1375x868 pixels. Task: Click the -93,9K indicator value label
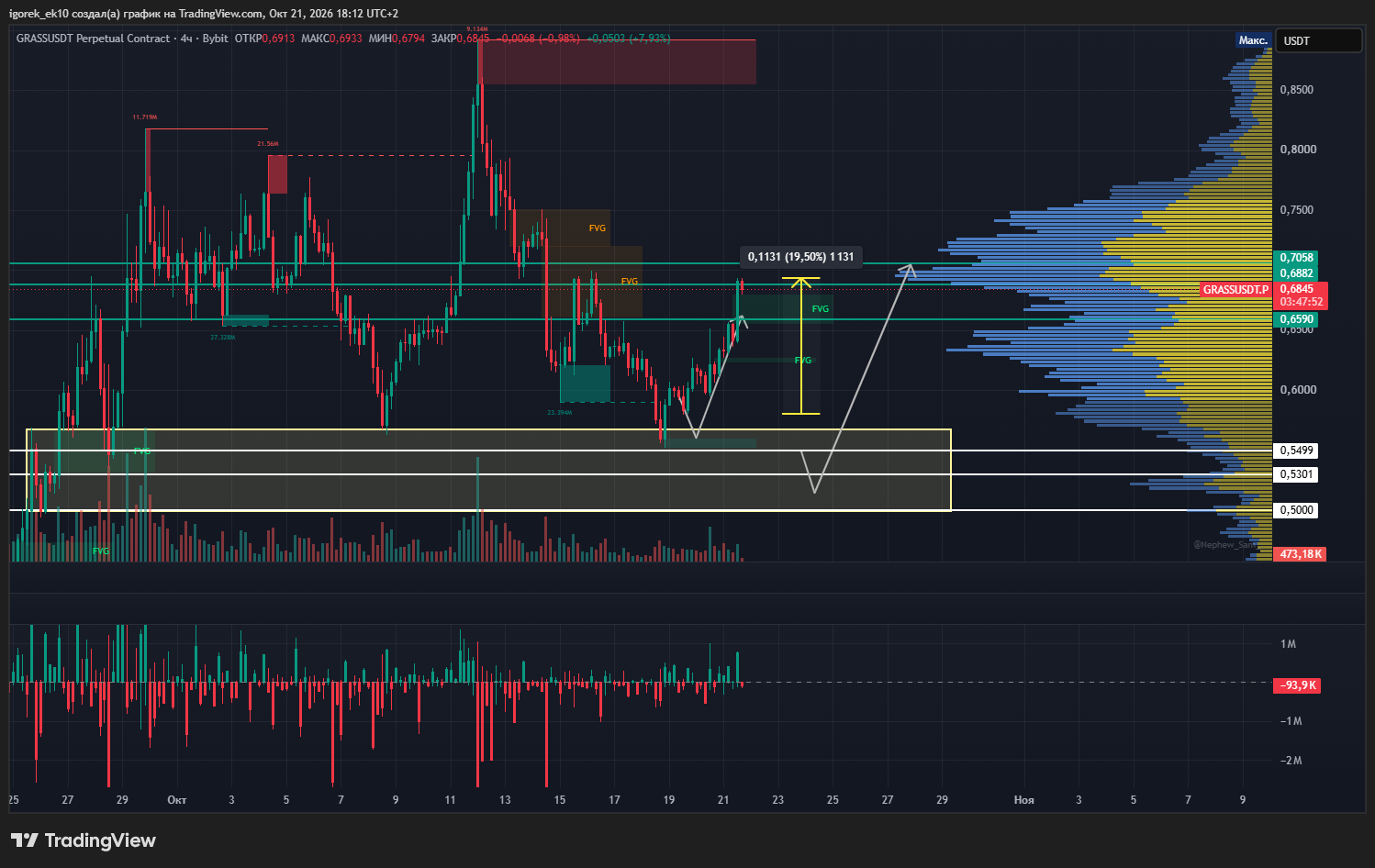tap(1299, 685)
